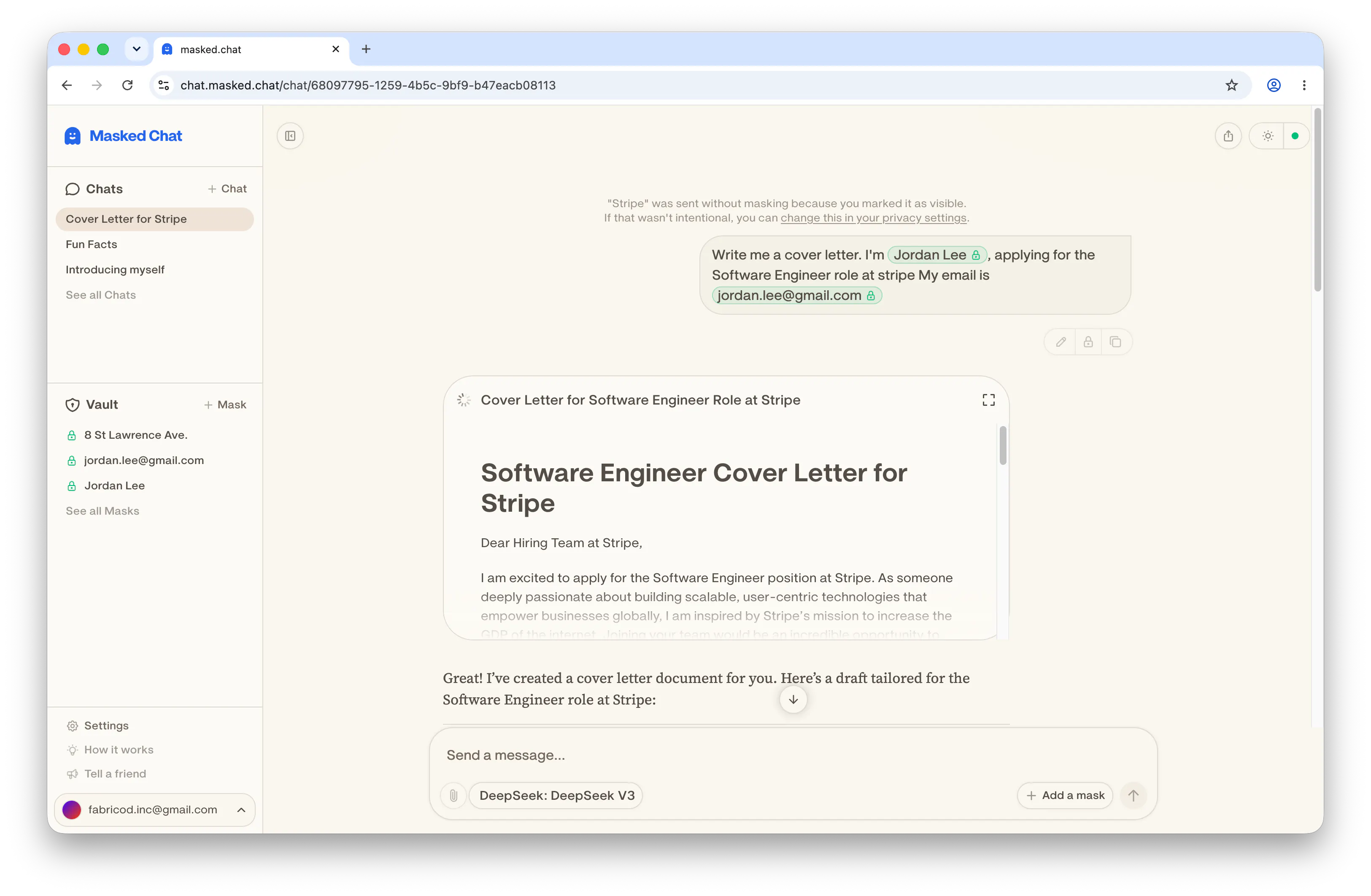Expand cover letter document fullscreen
This screenshot has width=1371, height=896.
click(x=988, y=400)
